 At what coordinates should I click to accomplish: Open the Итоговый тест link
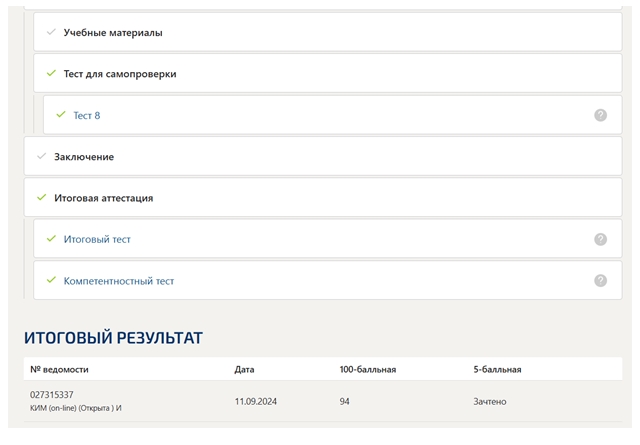point(97,239)
